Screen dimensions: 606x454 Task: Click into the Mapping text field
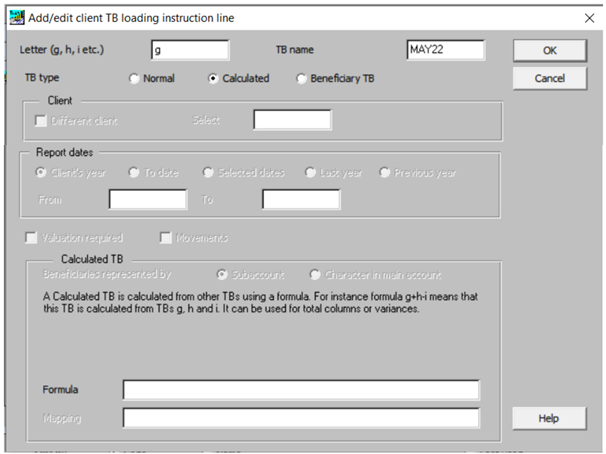pos(301,418)
